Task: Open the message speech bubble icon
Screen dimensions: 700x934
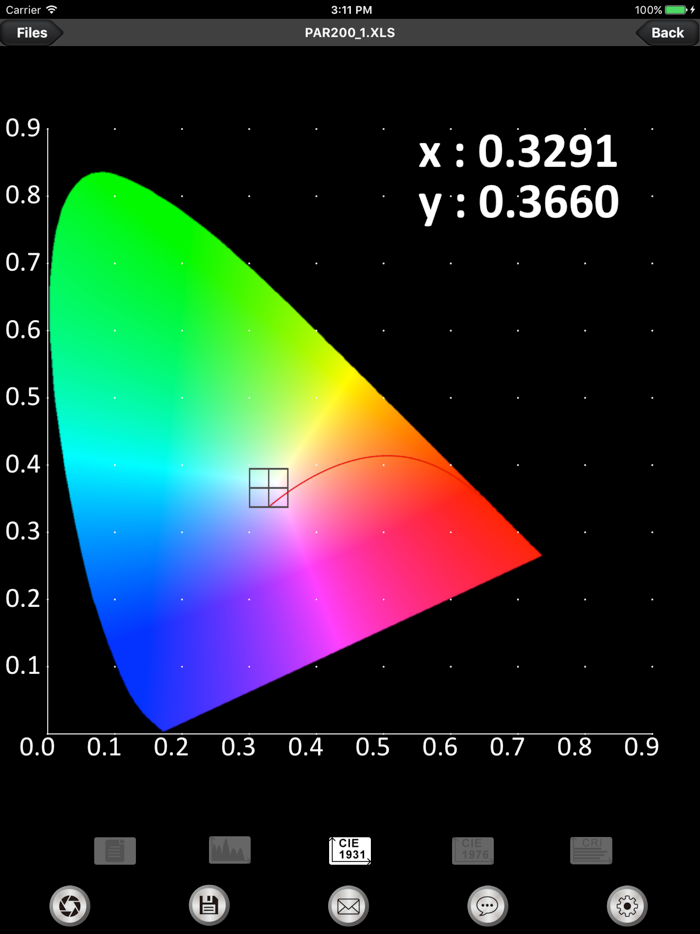Action: click(x=488, y=906)
